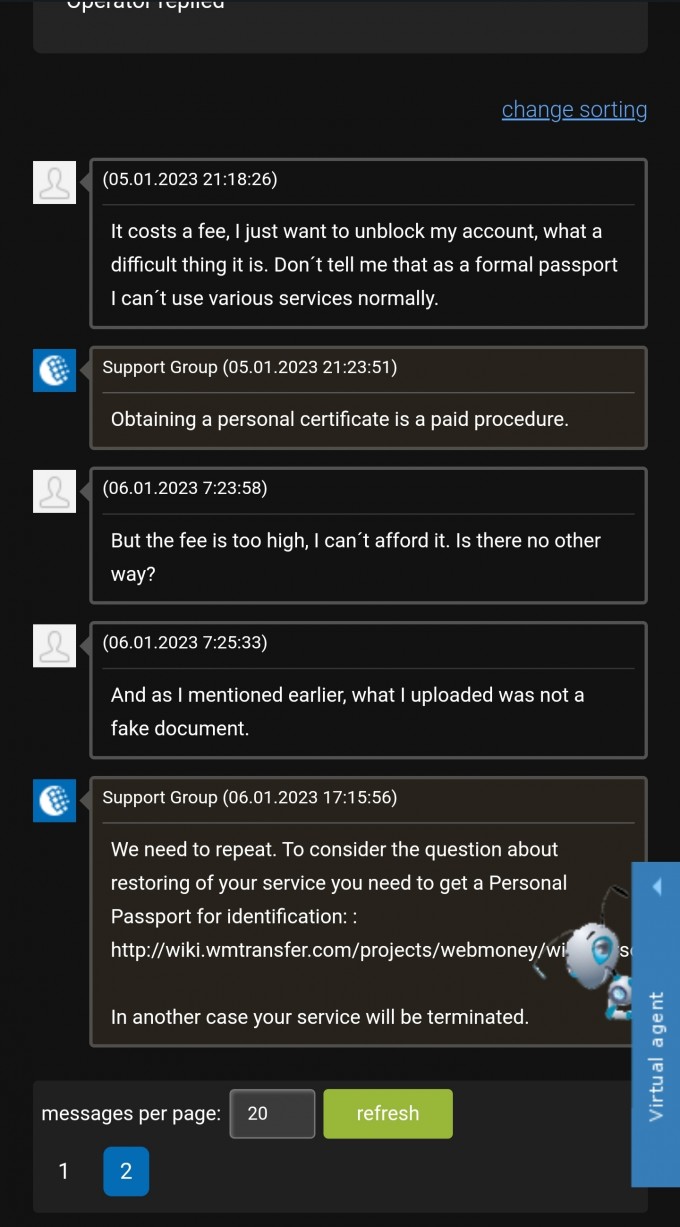Screen dimensions: 680x1227
Task: Click the 'not a fake document' message
Action: click(348, 711)
